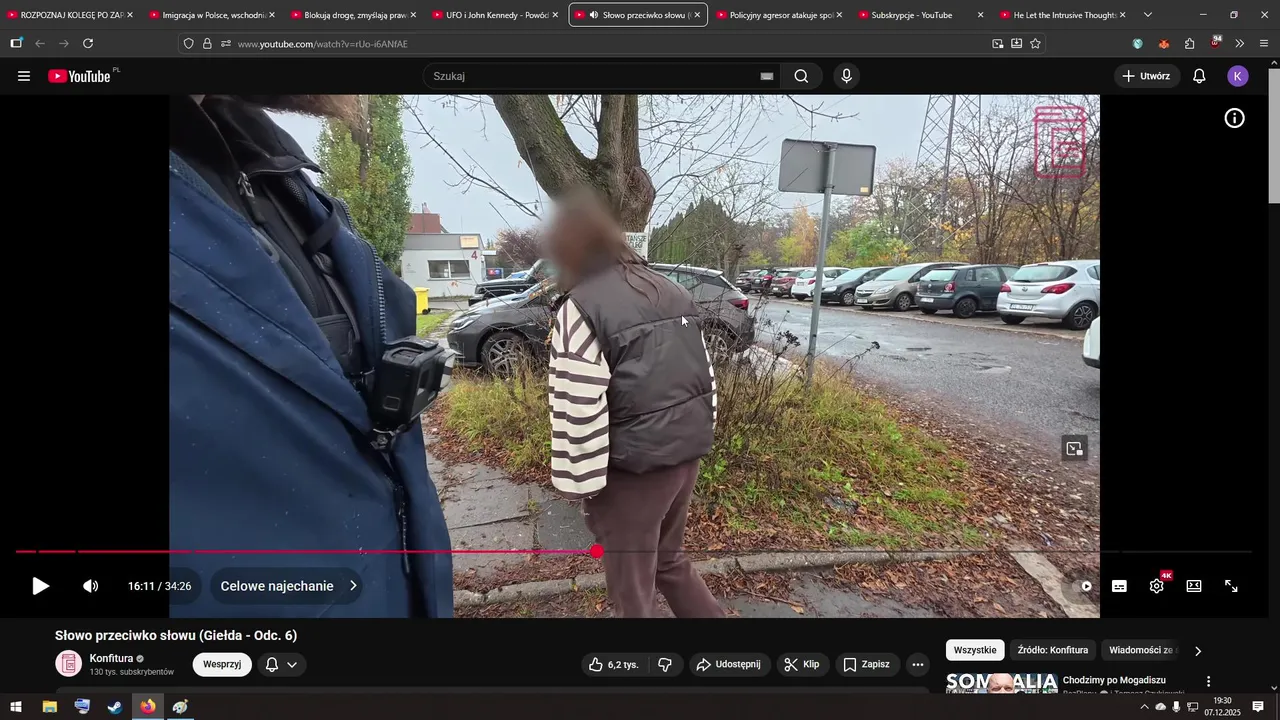1280x720 pixels.
Task: Enter fullscreen mode
Action: (1232, 586)
